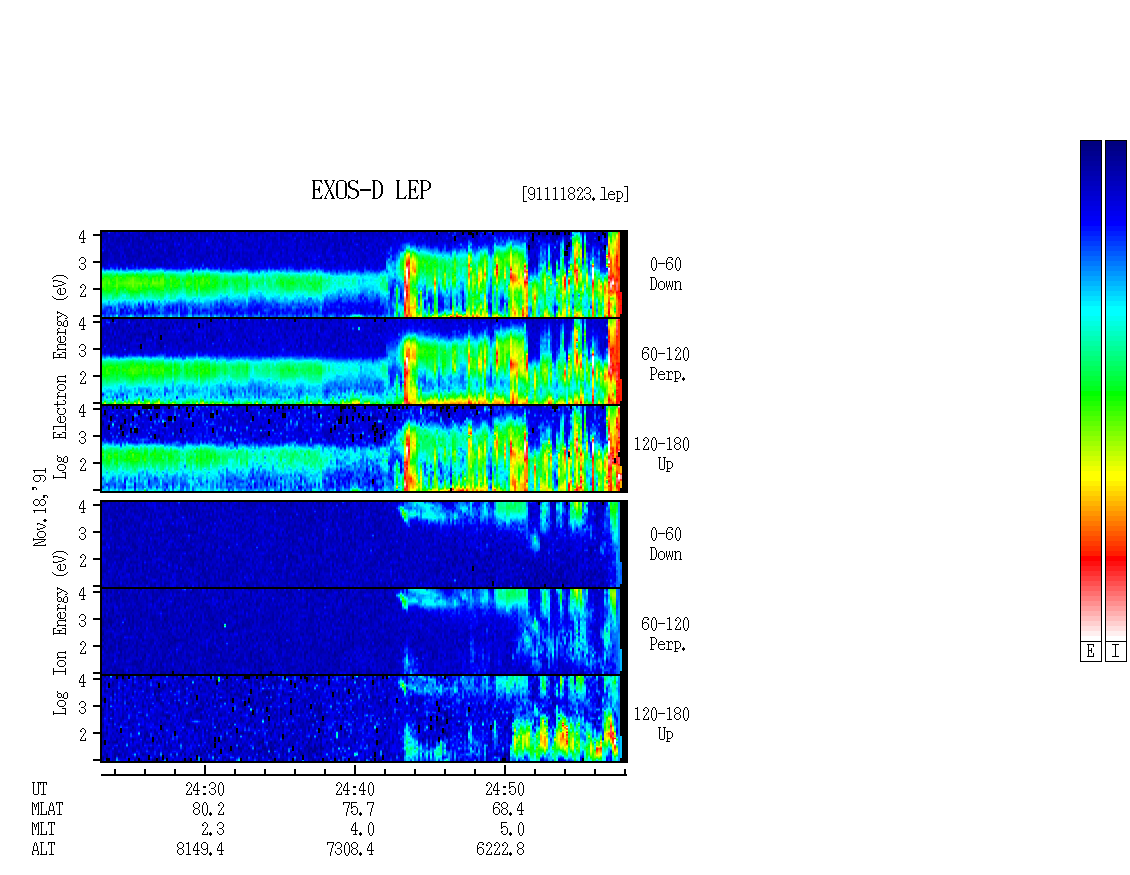
Task: Click the MLT row label
Action: point(43,830)
